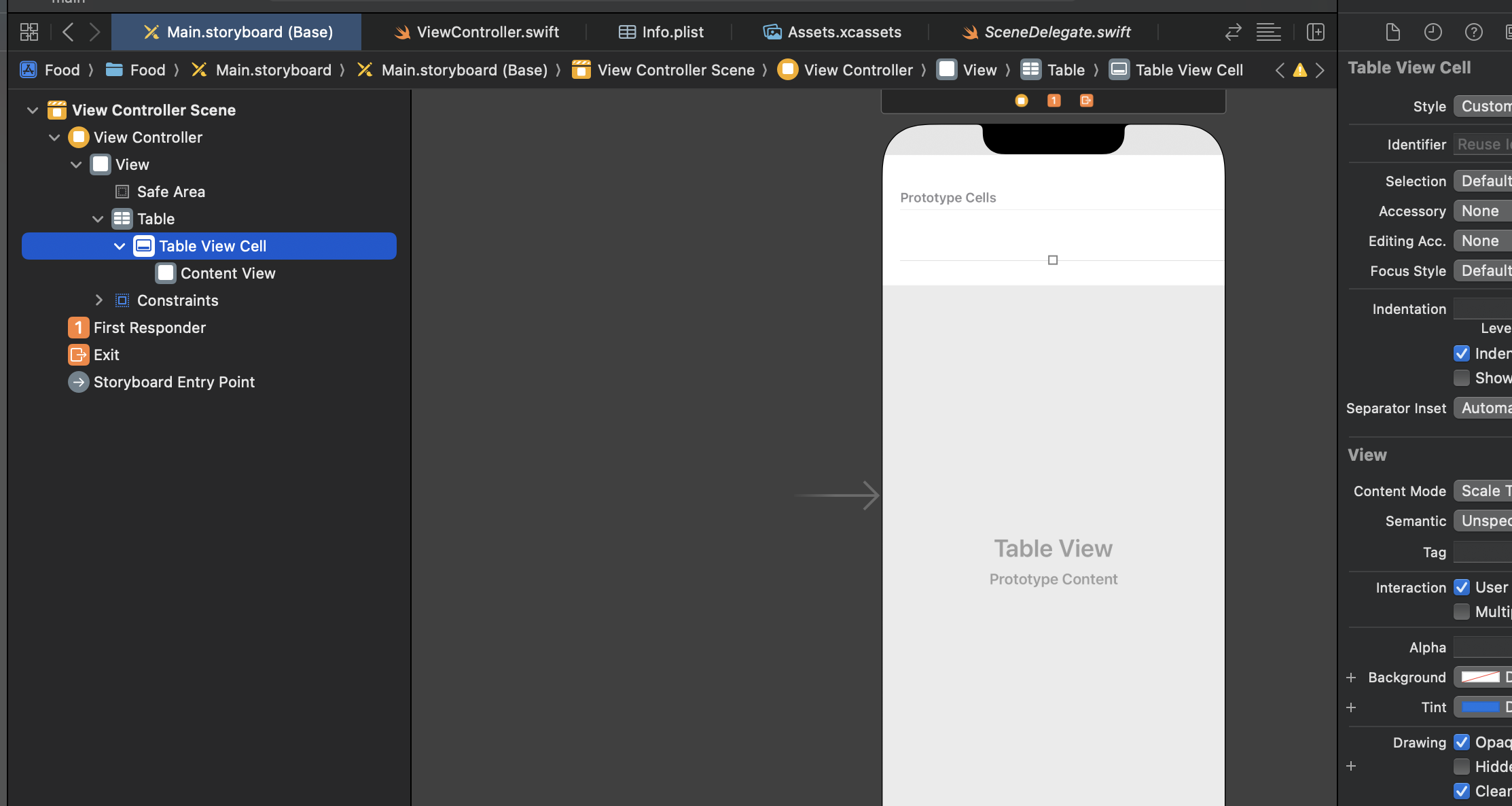Go forward with the editor forward arrow
1512x806 pixels.
click(95, 32)
